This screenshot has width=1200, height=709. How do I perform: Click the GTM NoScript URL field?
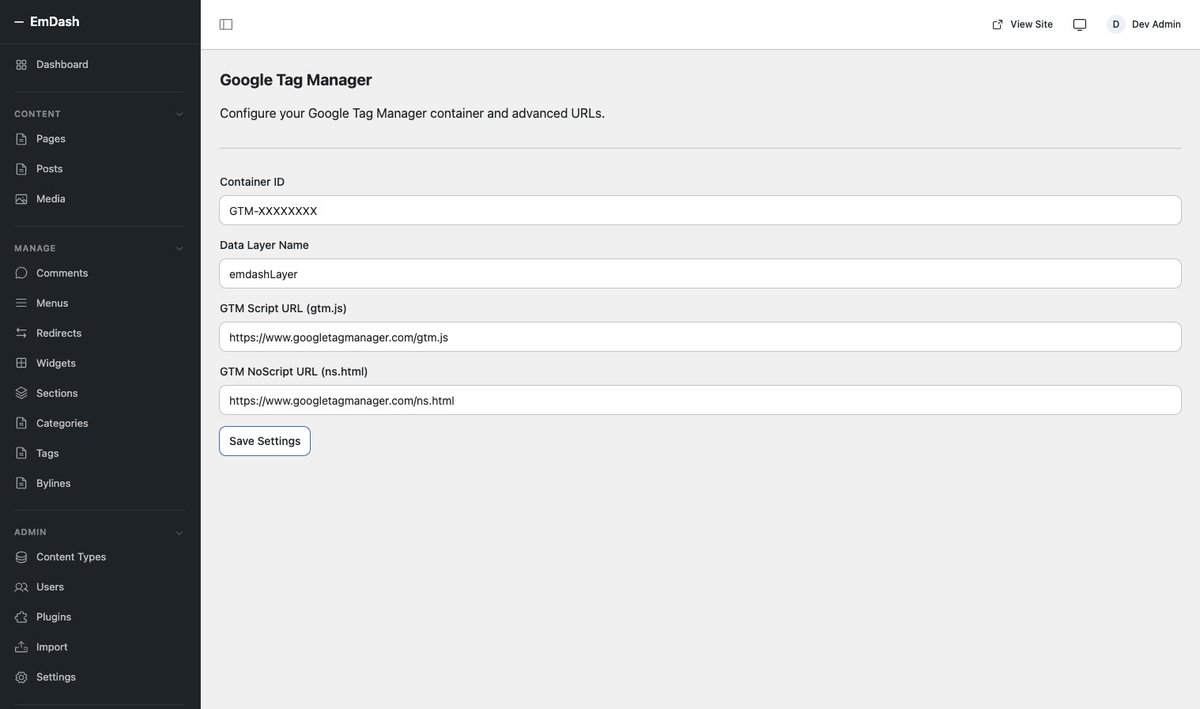click(700, 400)
